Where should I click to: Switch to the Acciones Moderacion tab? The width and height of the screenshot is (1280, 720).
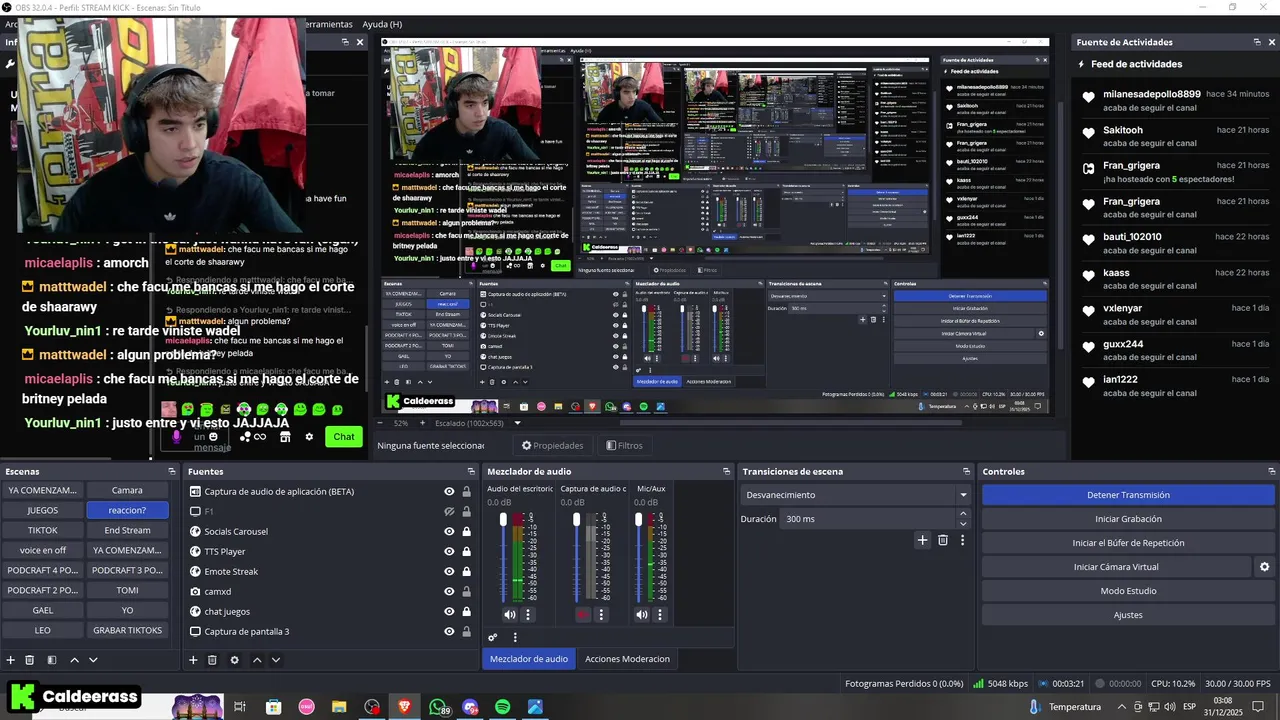coord(627,658)
